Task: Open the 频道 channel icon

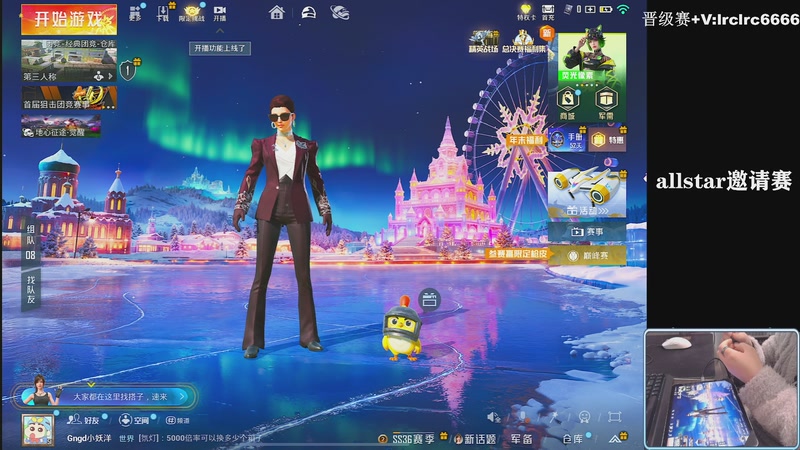Action: pyautogui.click(x=178, y=420)
